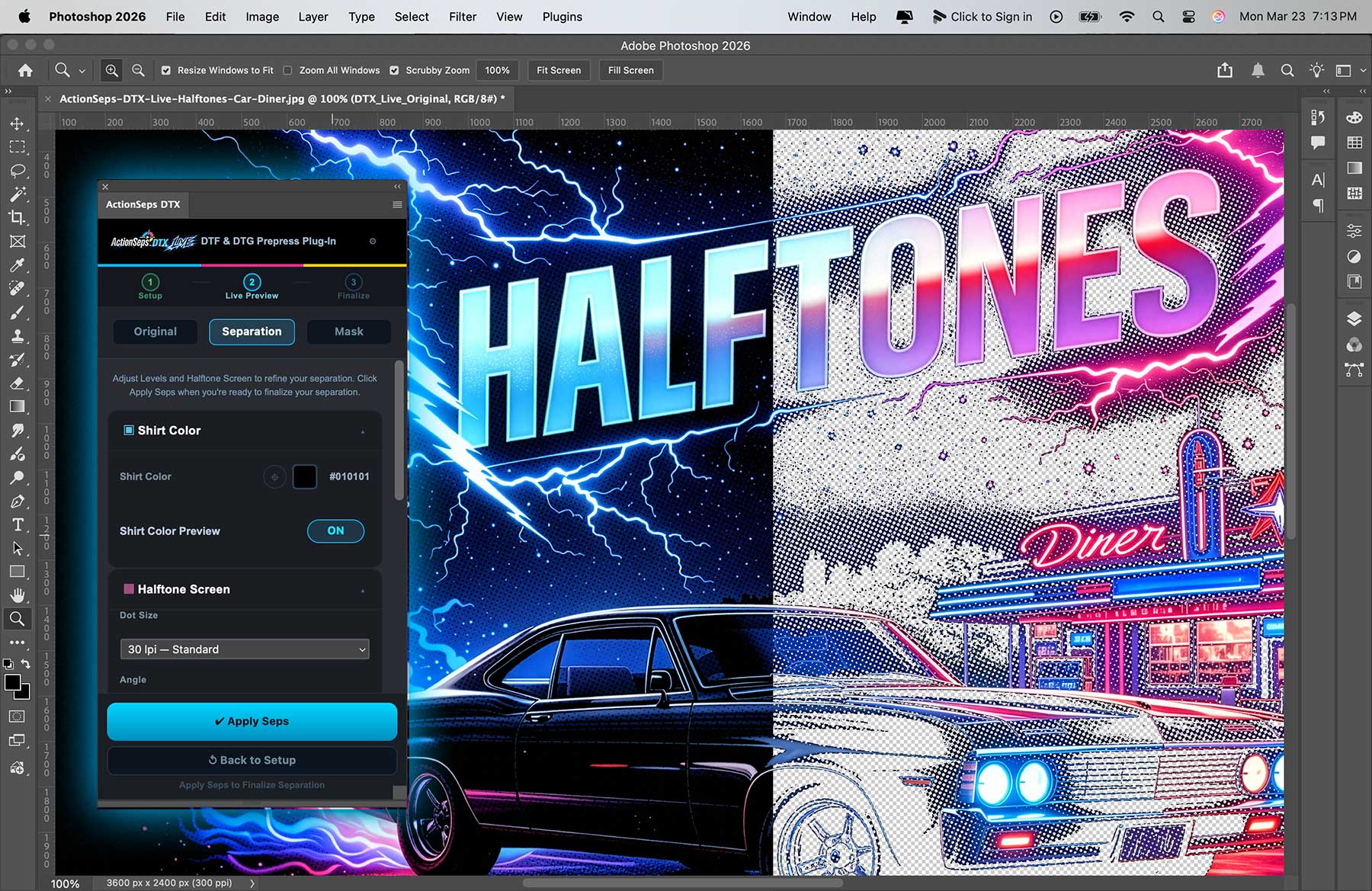Collapse the Halftone Screen section
Screen dimensions: 1372x891
pos(363,590)
